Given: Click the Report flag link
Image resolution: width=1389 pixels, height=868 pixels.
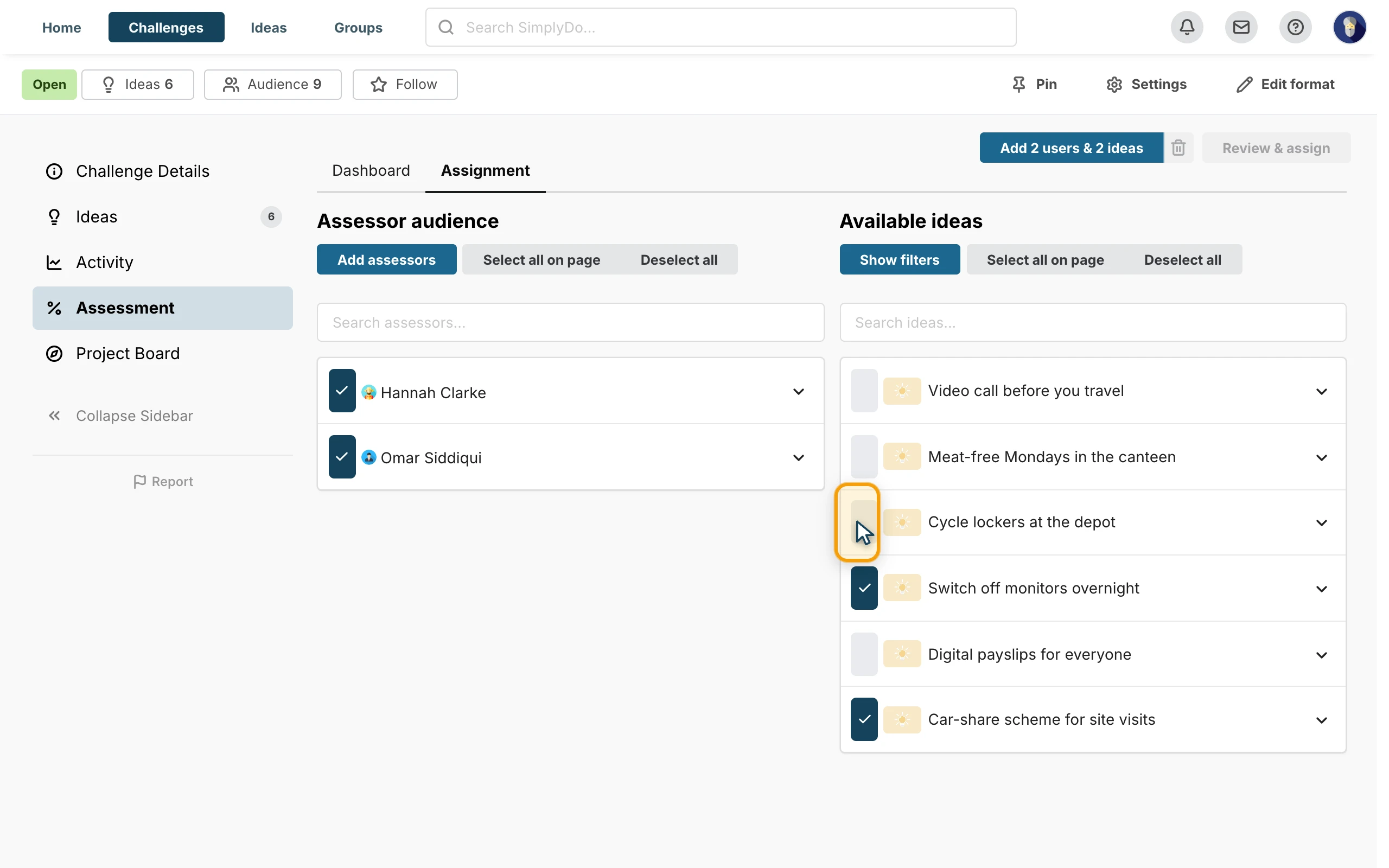Looking at the screenshot, I should pos(163,481).
